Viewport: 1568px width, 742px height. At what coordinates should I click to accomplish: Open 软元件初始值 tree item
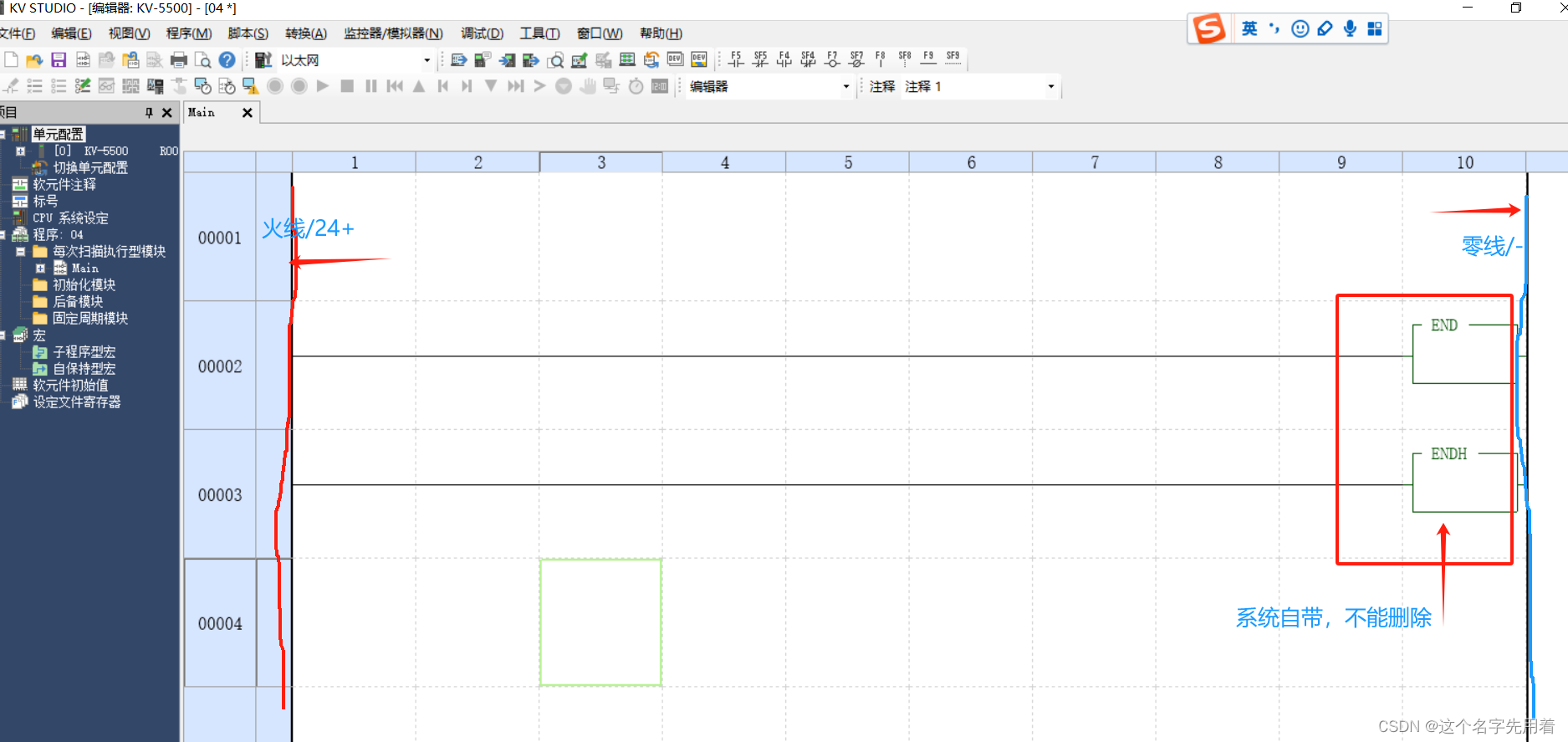[x=70, y=386]
